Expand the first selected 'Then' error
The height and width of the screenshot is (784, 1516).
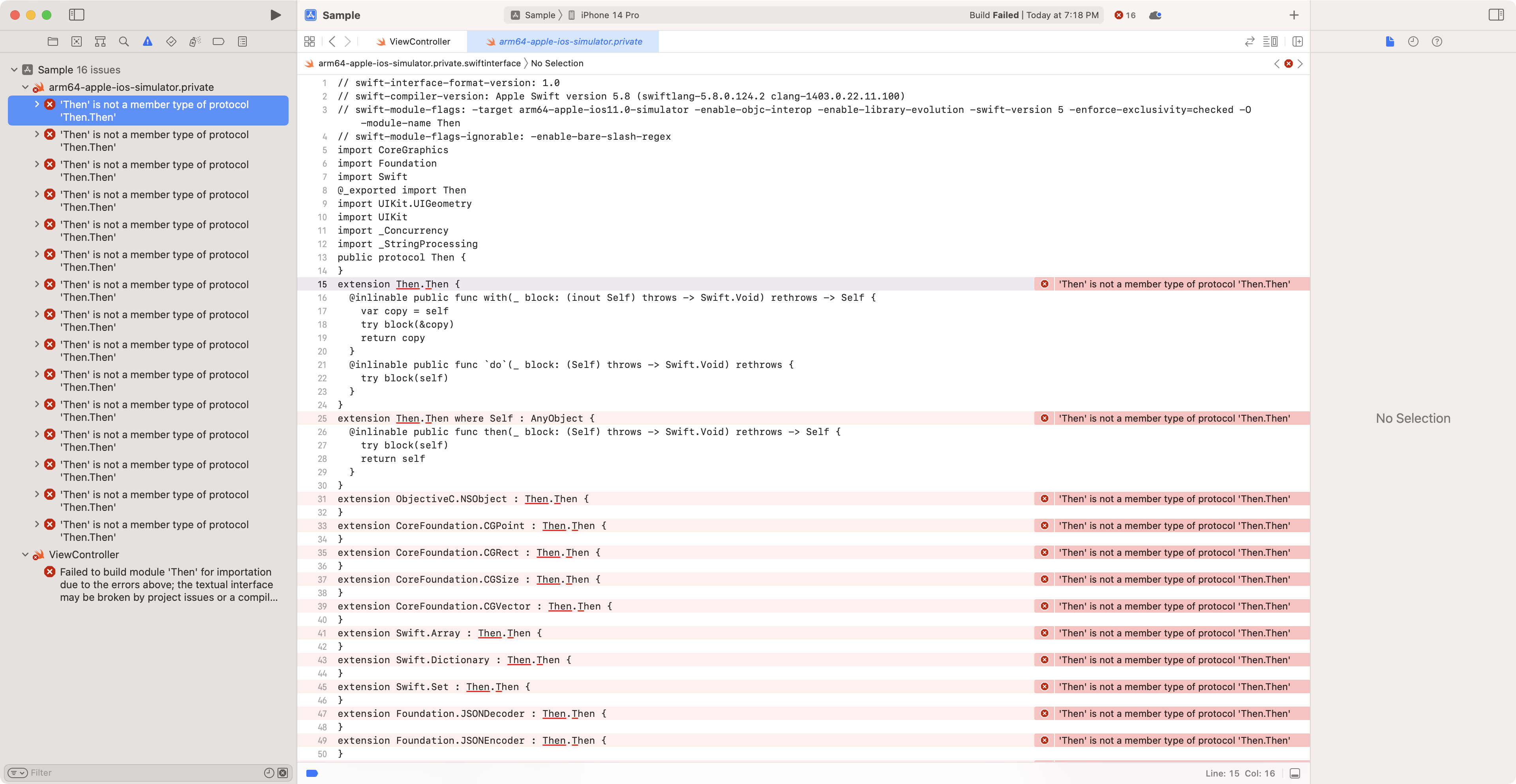[x=37, y=104]
